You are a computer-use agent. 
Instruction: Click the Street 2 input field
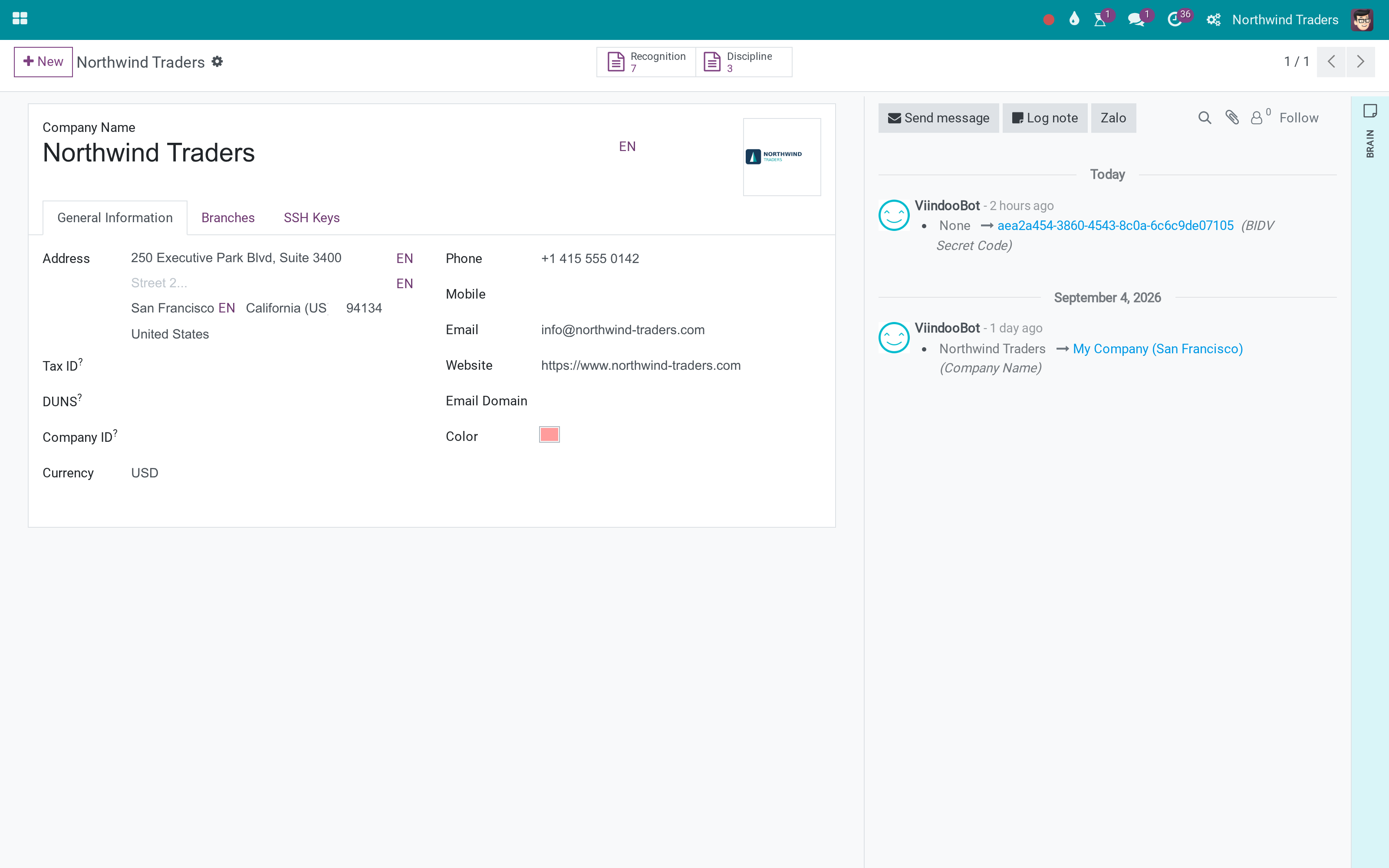[x=260, y=283]
